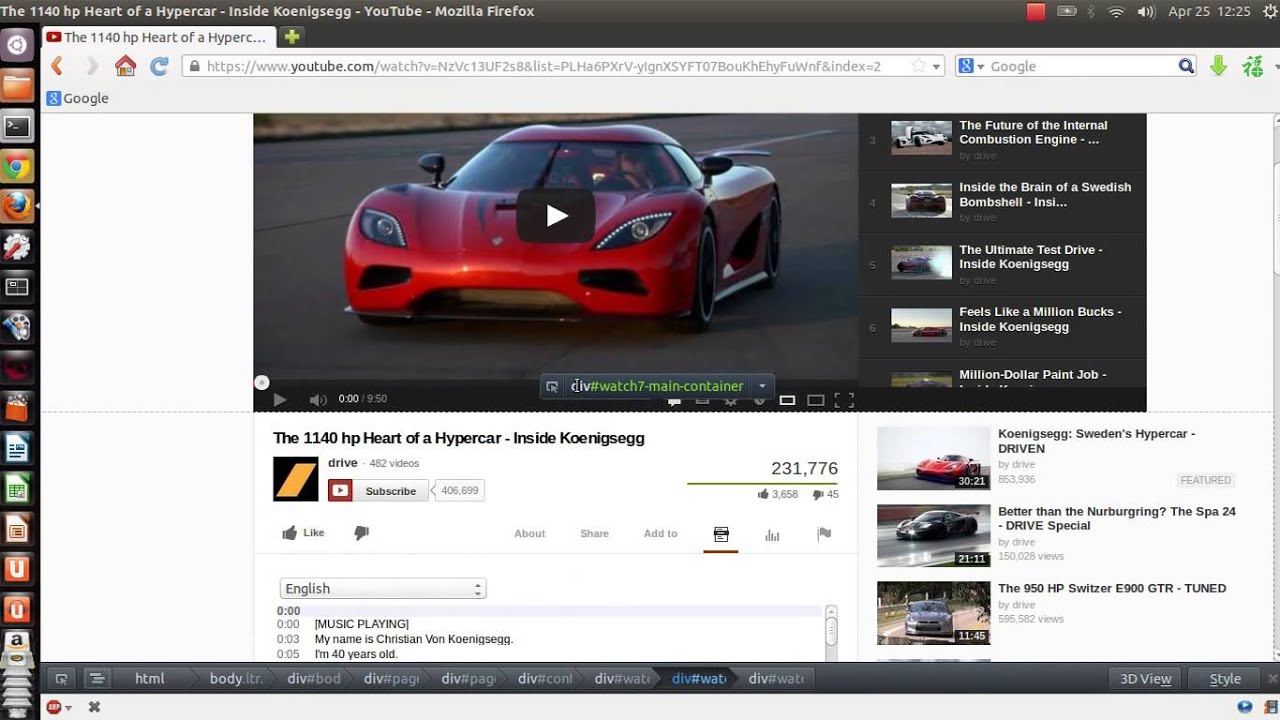Screen dimensions: 1280x720
Task: Click the search magnifier icon
Action: click(x=1186, y=66)
